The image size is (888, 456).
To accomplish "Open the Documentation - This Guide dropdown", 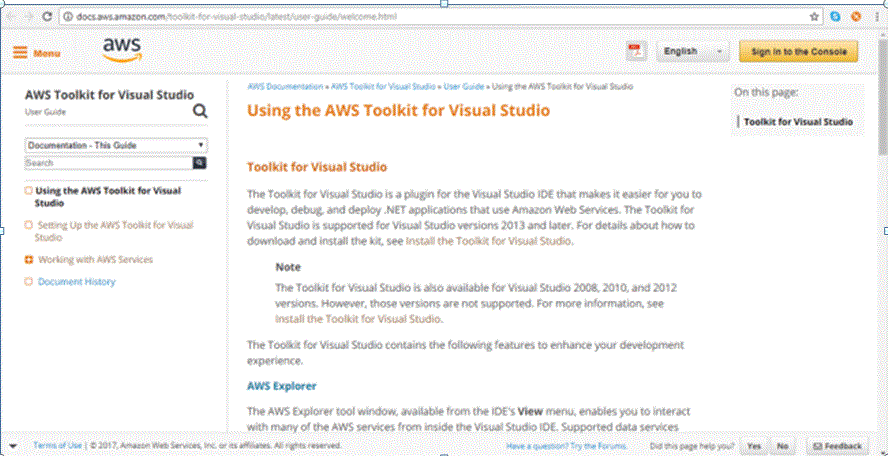I will [x=116, y=146].
